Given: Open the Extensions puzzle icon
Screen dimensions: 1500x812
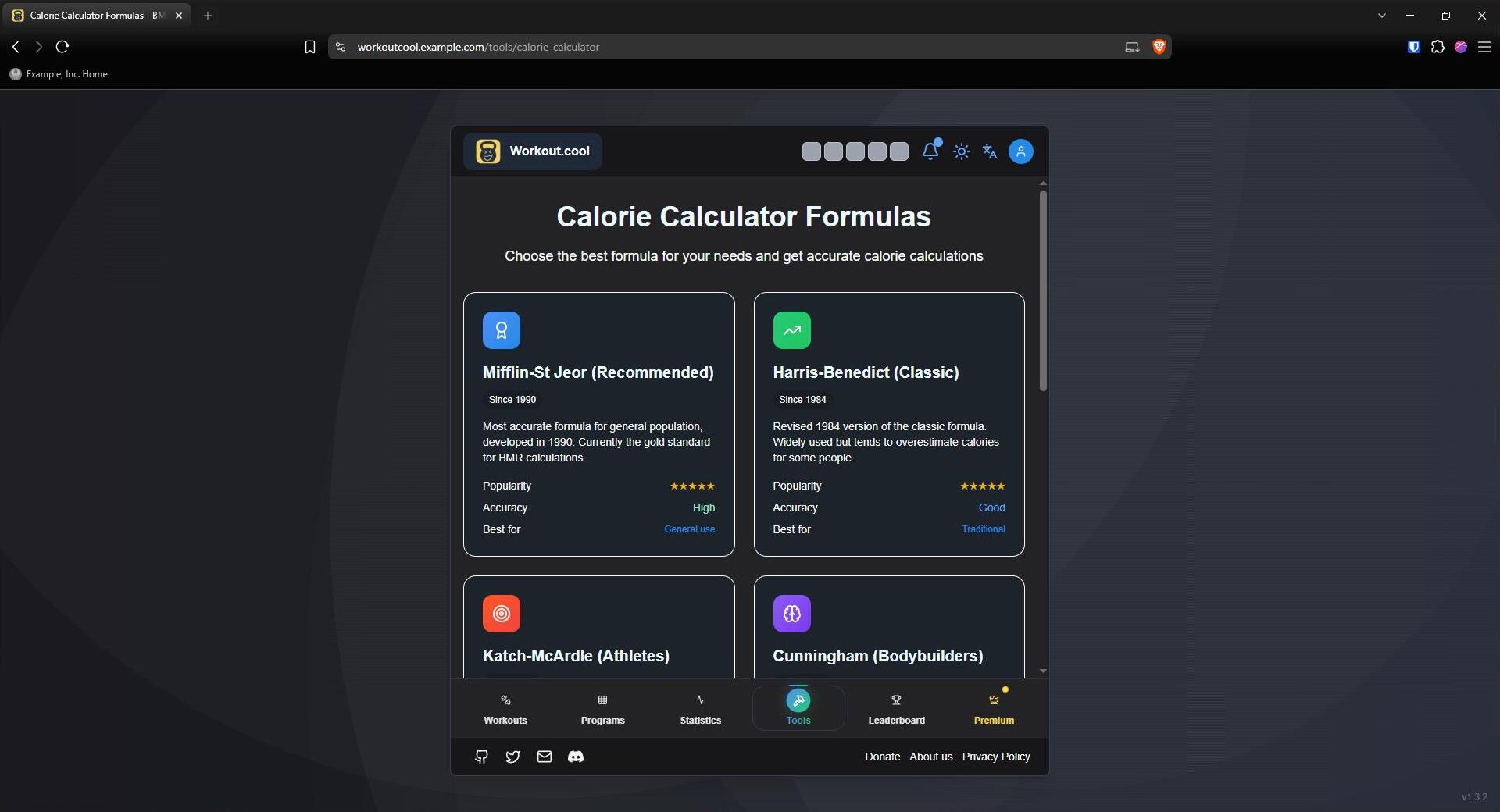Looking at the screenshot, I should click(x=1437, y=47).
